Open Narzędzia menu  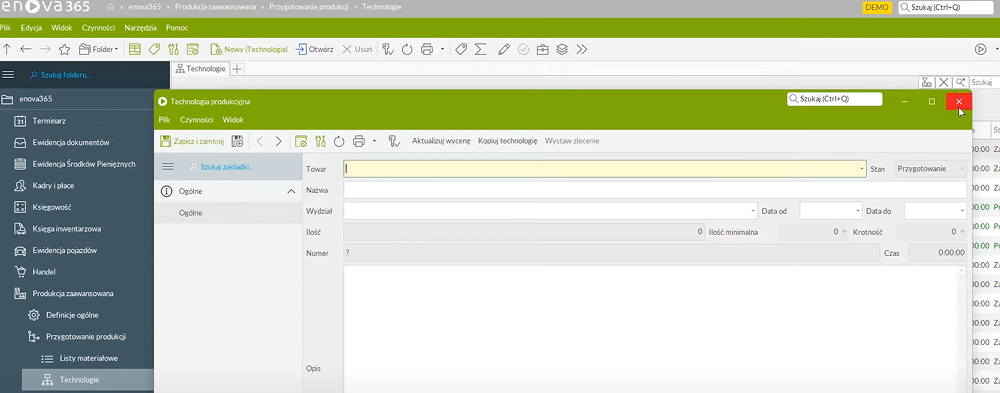point(141,28)
